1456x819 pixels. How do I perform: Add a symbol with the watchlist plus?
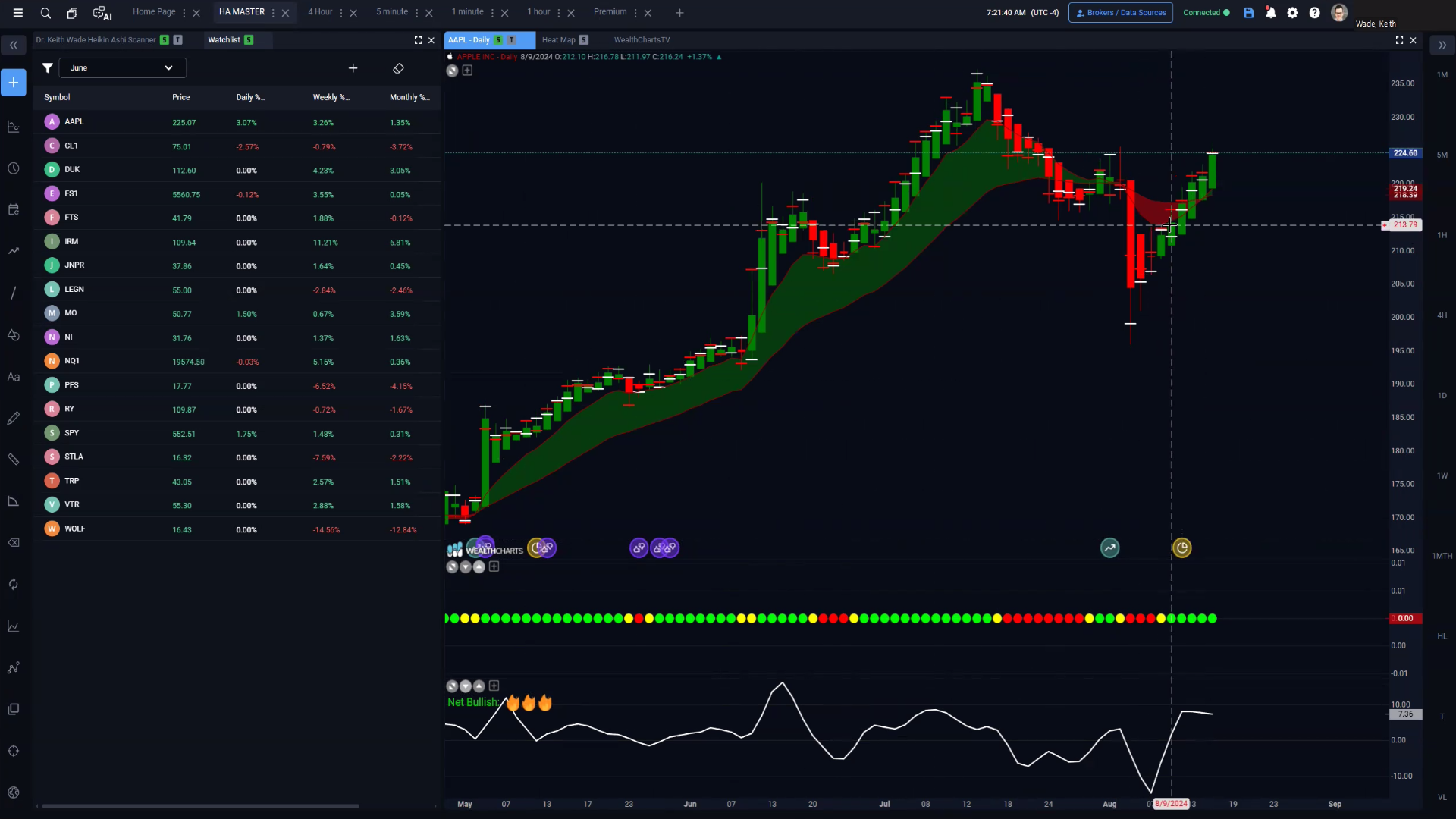353,68
